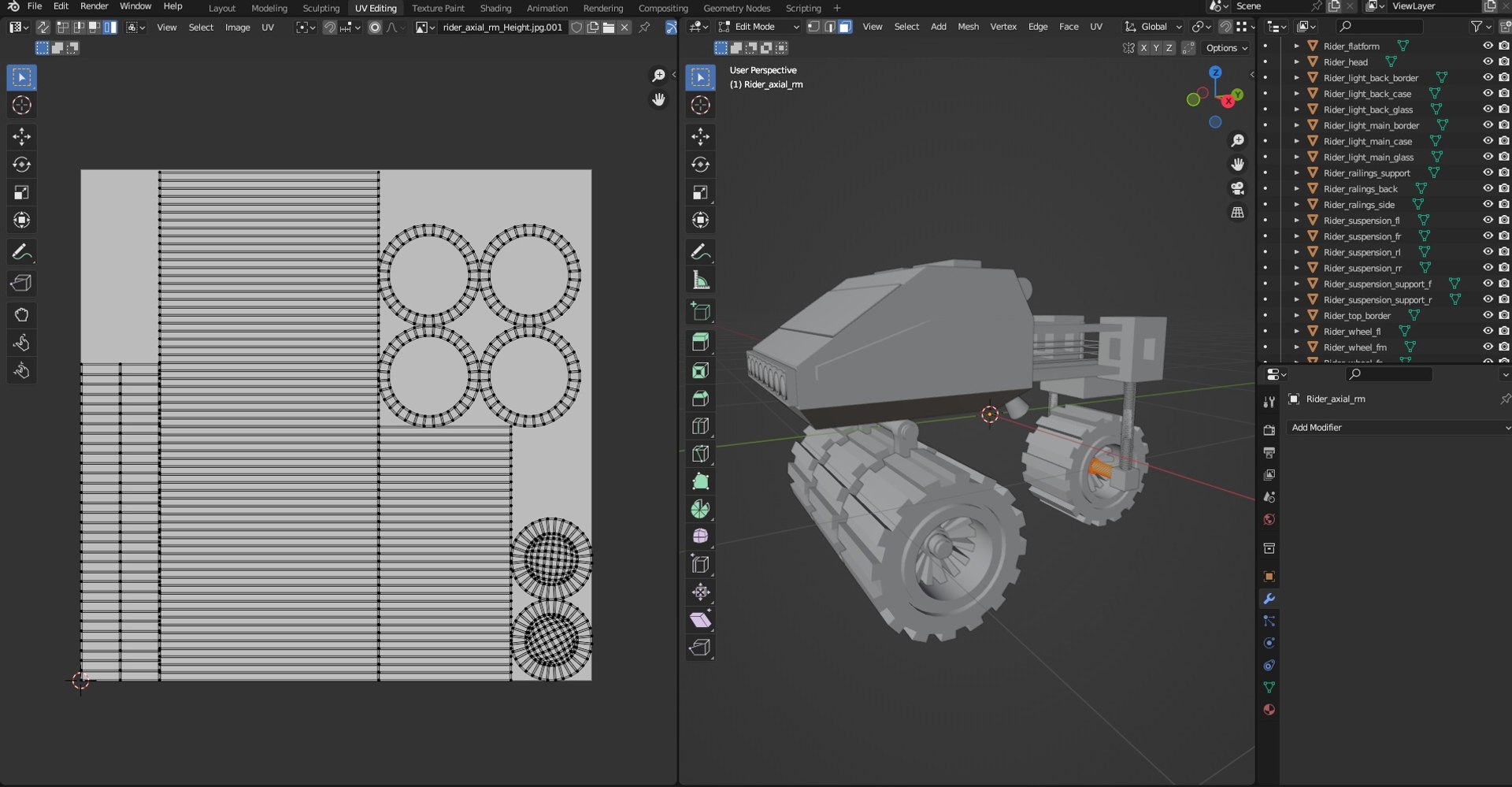Enable X axis mirror toggle
Viewport: 1512px width, 787px height.
point(1143,48)
